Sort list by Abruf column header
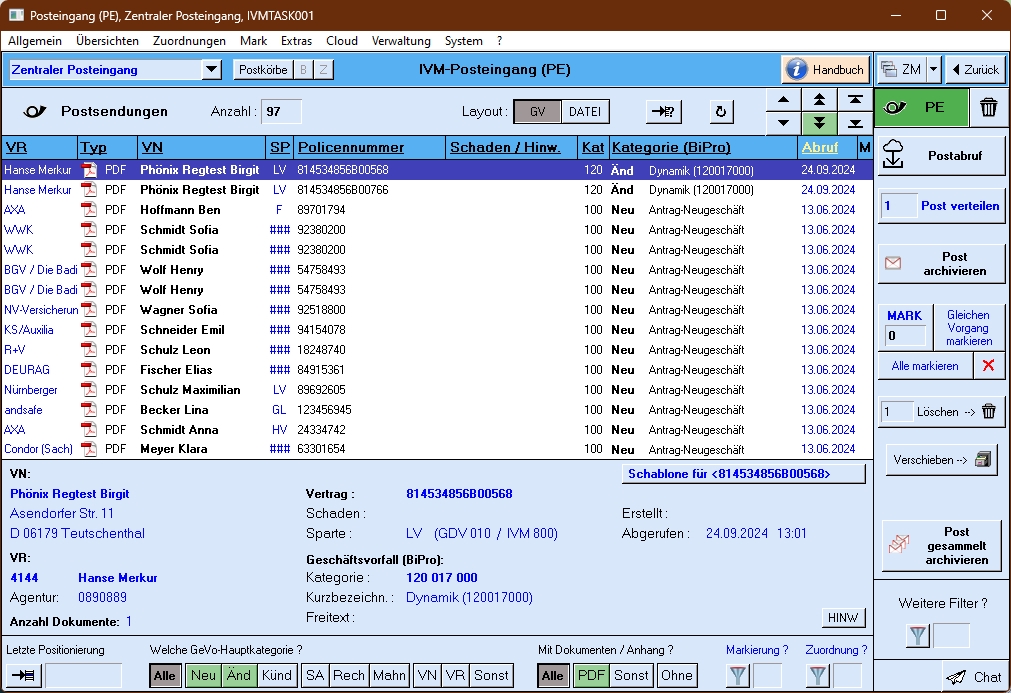The image size is (1011, 693). click(x=819, y=148)
